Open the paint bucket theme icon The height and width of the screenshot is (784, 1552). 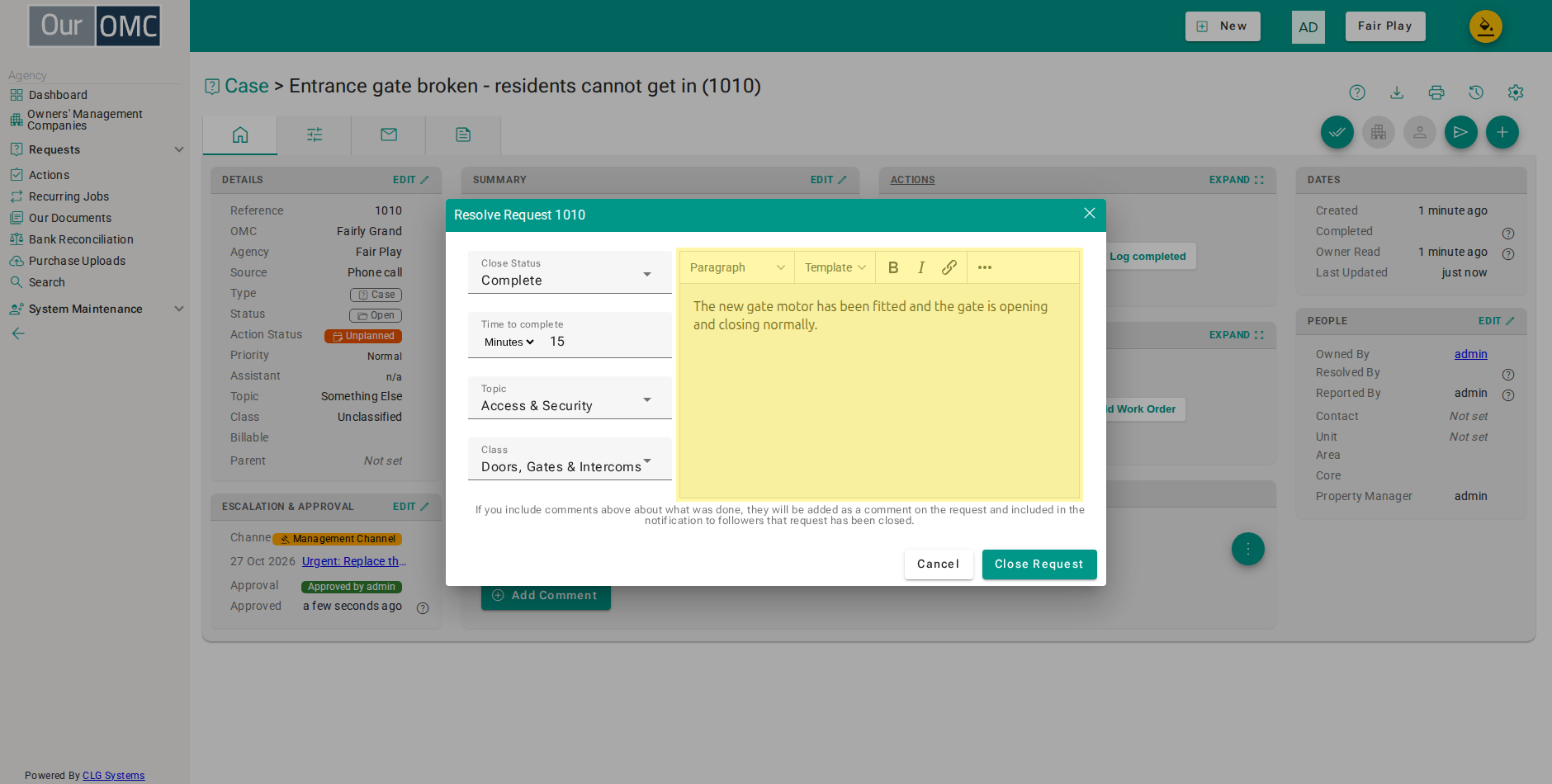(1486, 26)
